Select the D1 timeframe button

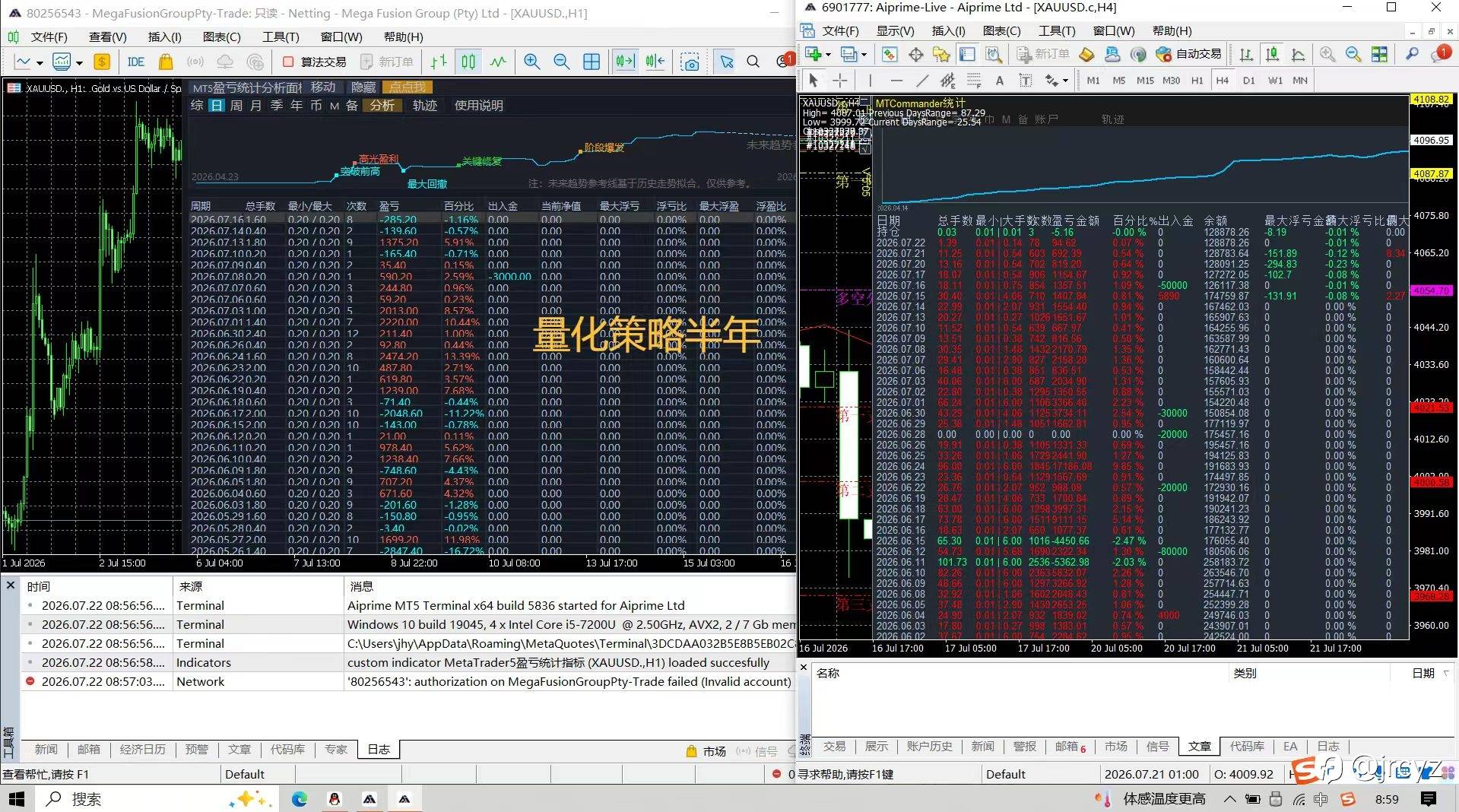point(1248,80)
